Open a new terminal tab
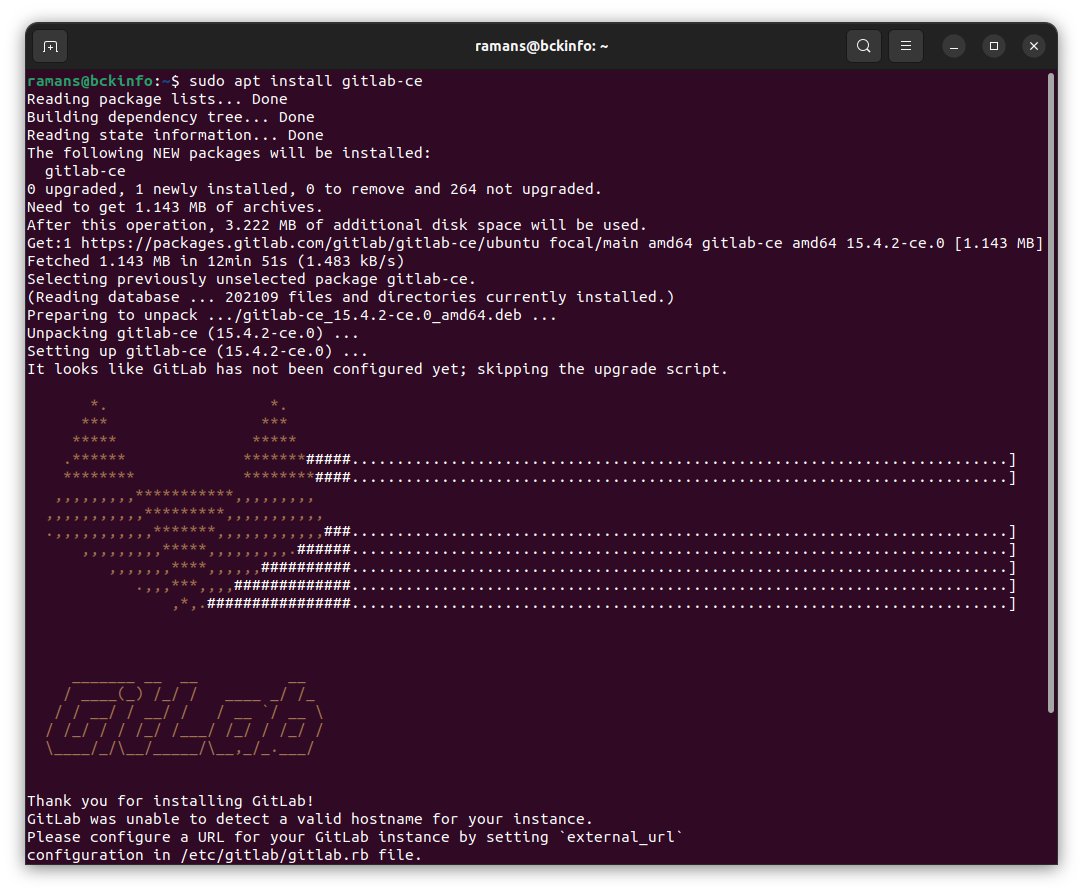 coord(50,46)
